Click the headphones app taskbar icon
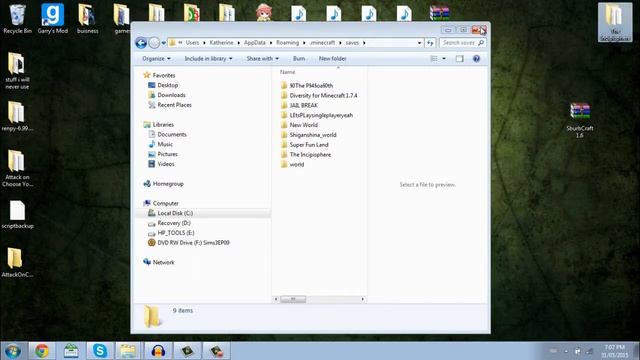 pyautogui.click(x=158, y=351)
